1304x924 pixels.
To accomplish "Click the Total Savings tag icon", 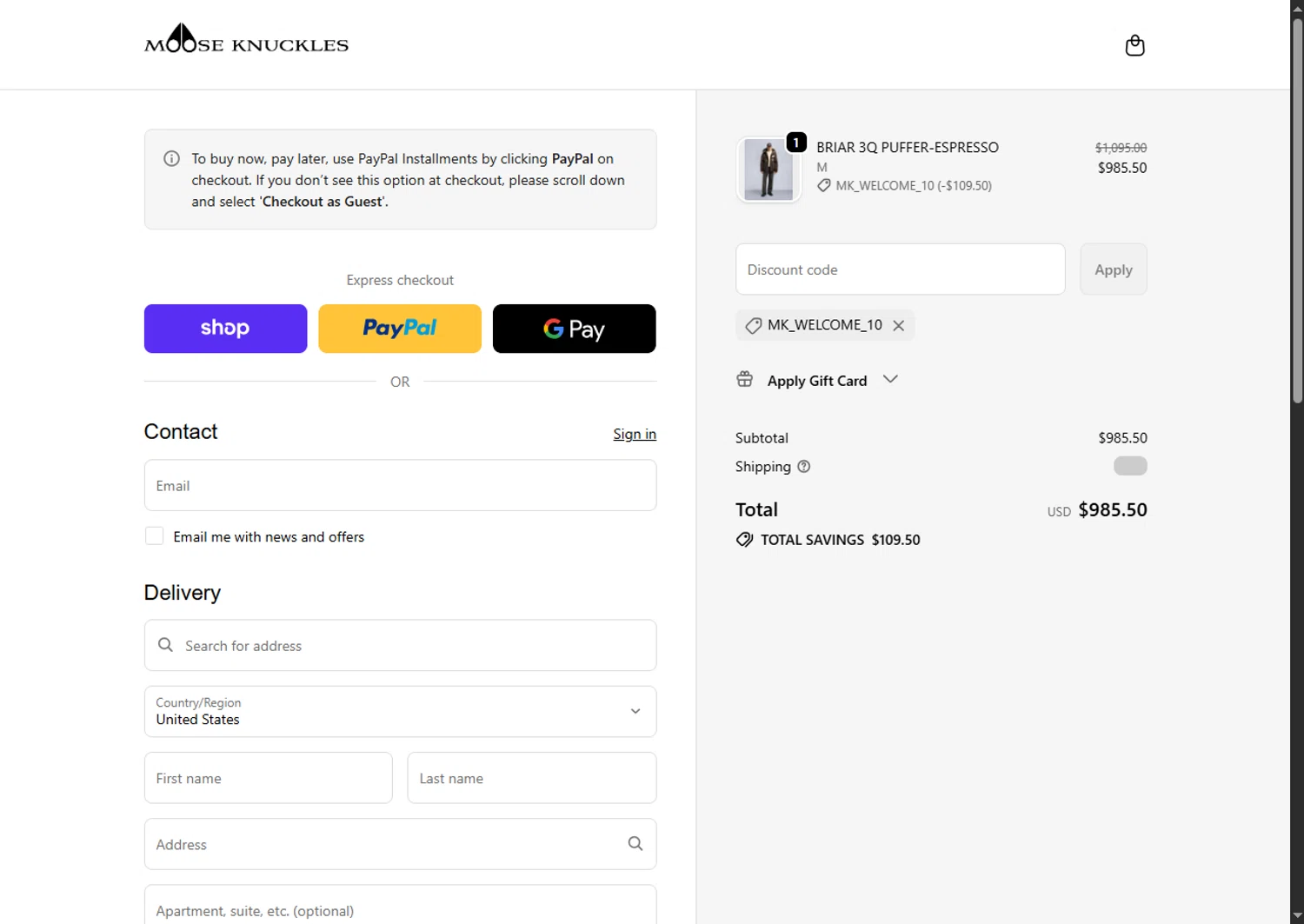I will [745, 540].
